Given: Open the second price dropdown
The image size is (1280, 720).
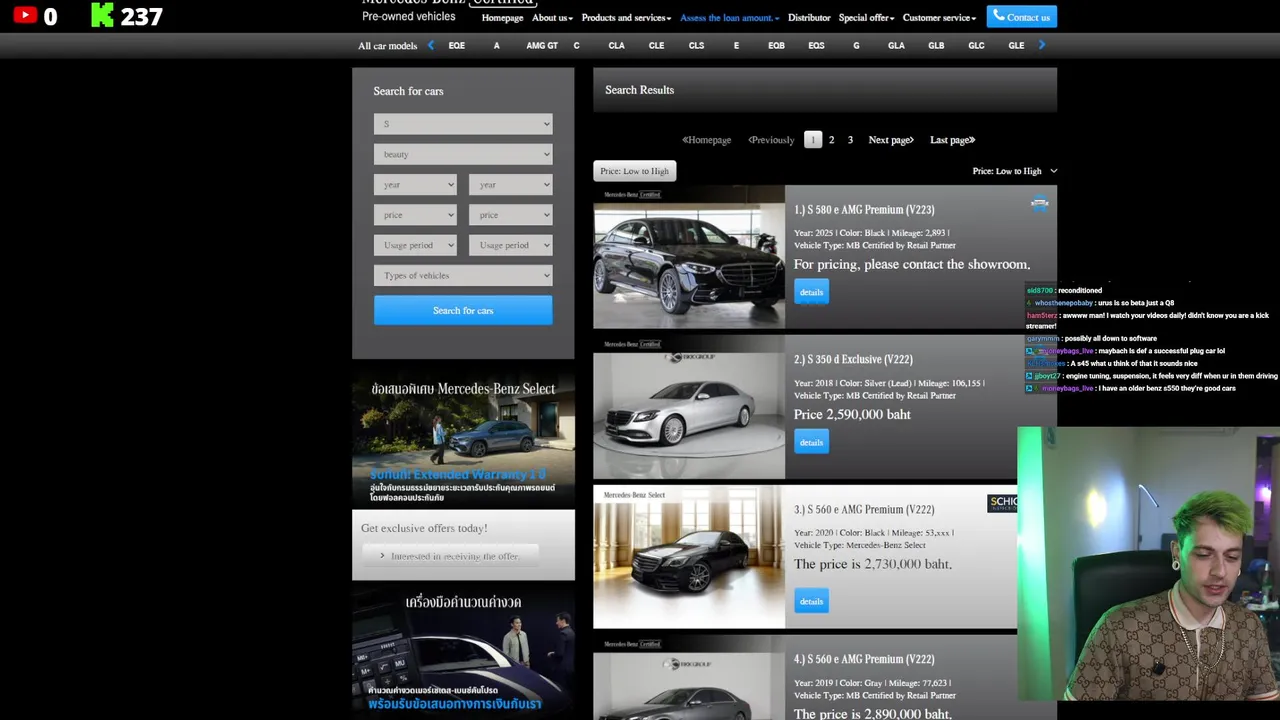Looking at the screenshot, I should pos(510,215).
